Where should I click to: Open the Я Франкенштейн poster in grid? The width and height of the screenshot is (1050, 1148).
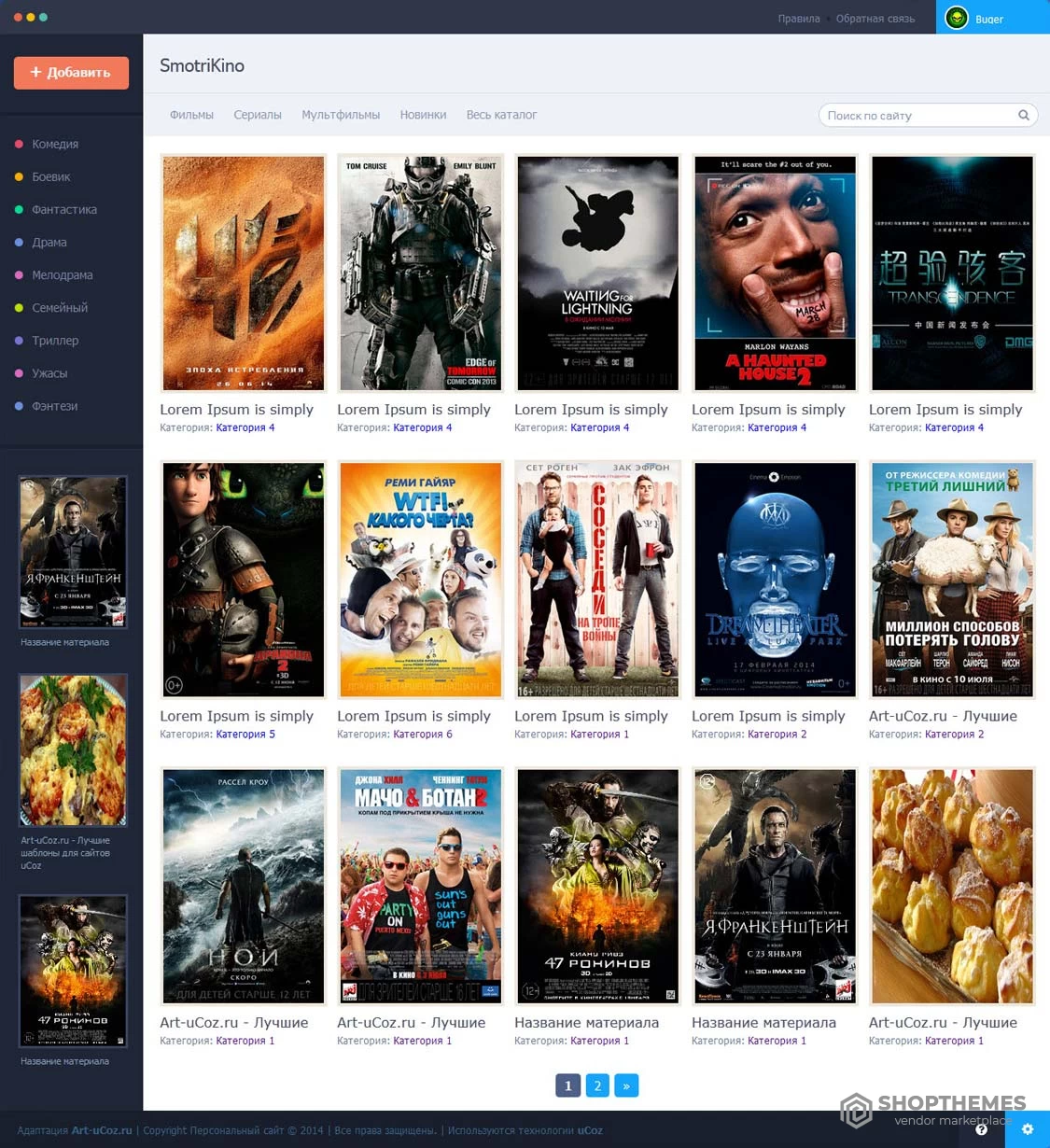(x=776, y=886)
